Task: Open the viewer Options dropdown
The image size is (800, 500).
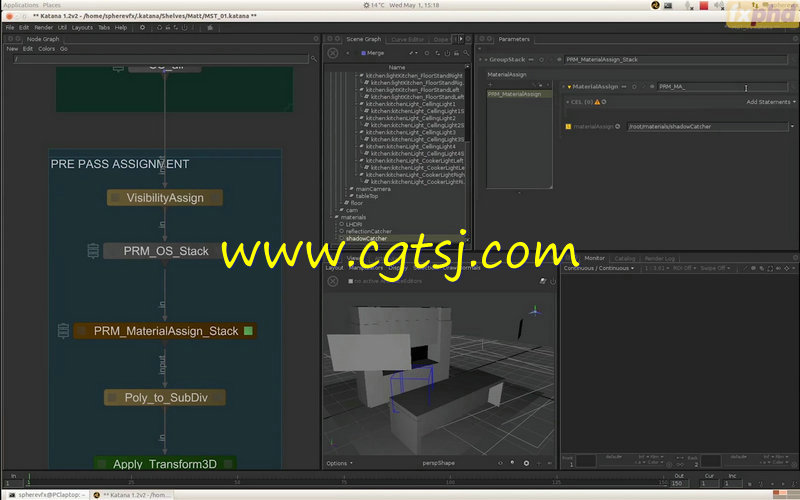Action: point(339,463)
